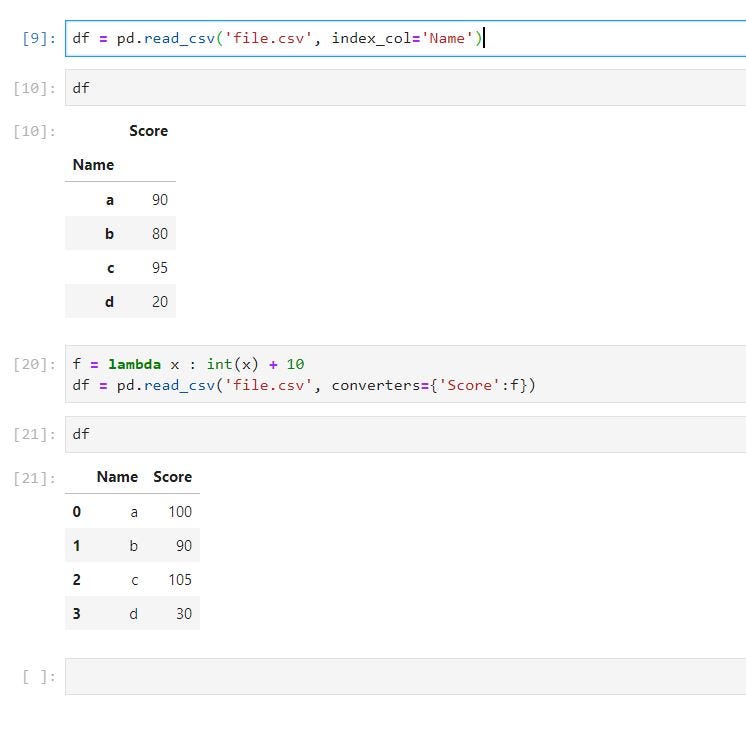Image resolution: width=746 pixels, height=737 pixels.
Task: Click the value 100 in the second table
Action: tap(180, 512)
